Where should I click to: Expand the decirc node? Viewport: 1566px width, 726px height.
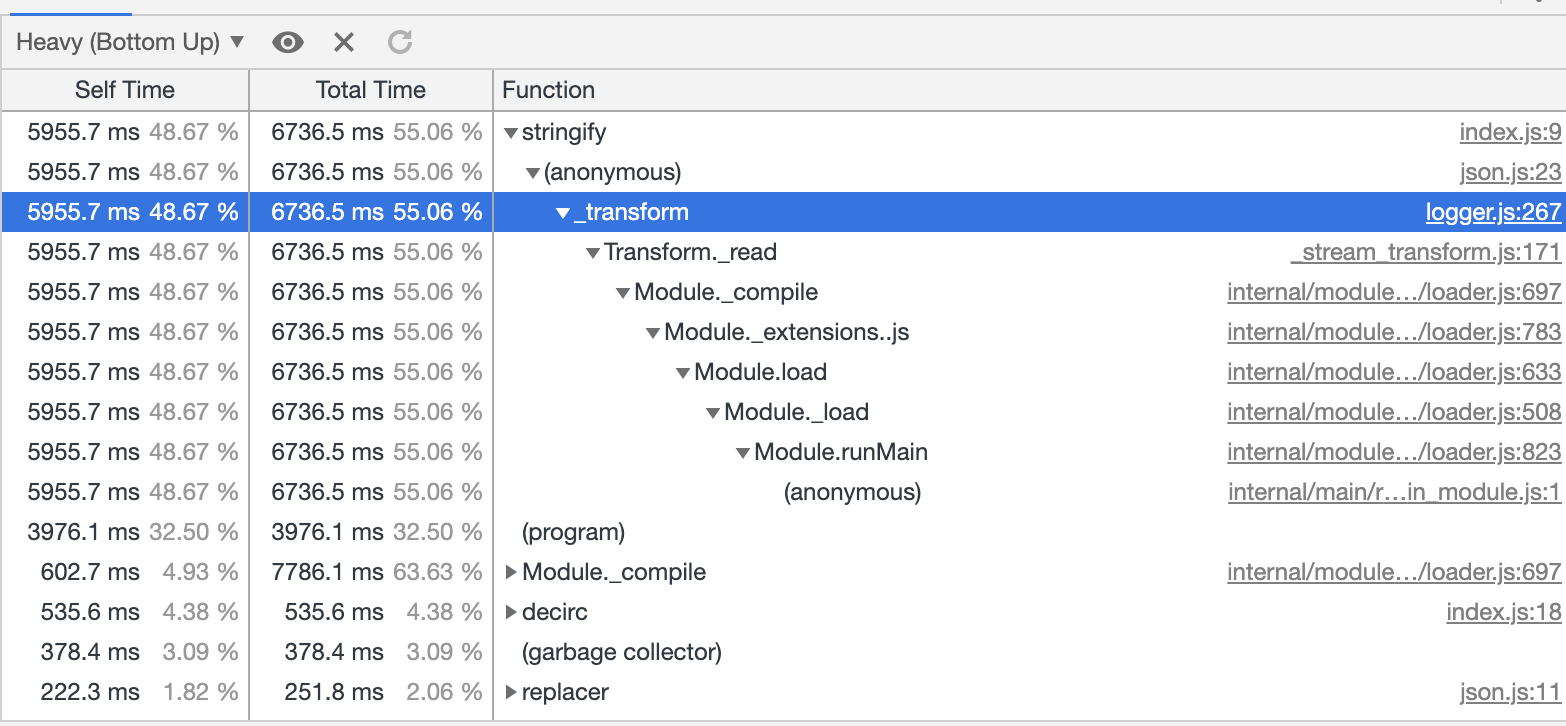pyautogui.click(x=510, y=612)
